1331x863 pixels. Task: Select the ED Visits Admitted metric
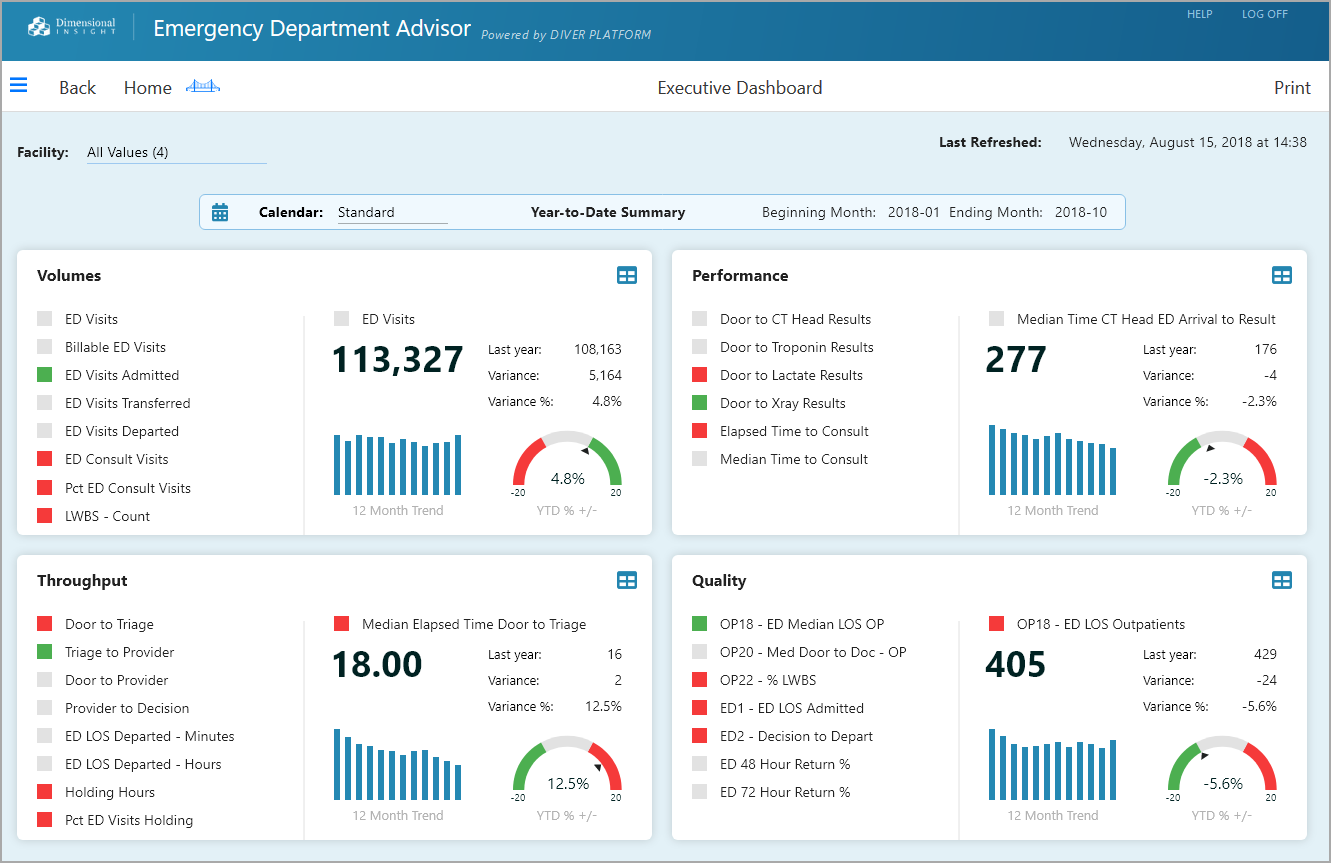pyautogui.click(x=122, y=375)
